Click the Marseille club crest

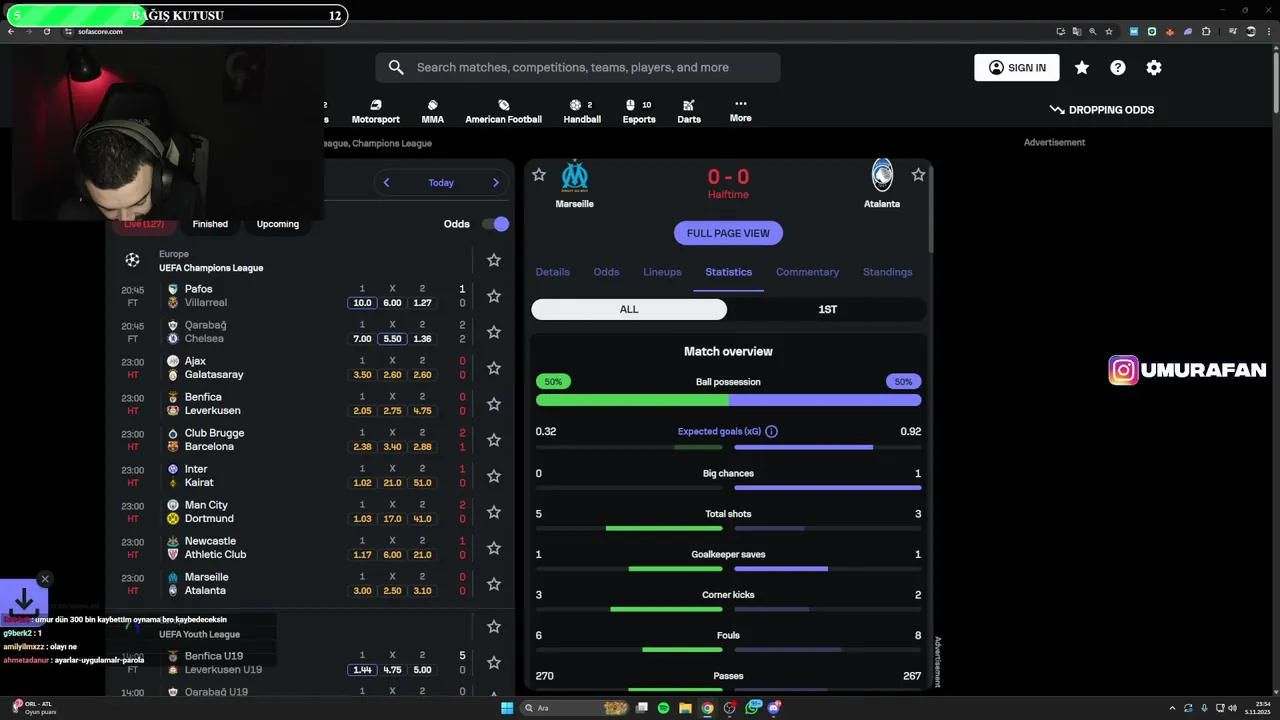point(574,175)
